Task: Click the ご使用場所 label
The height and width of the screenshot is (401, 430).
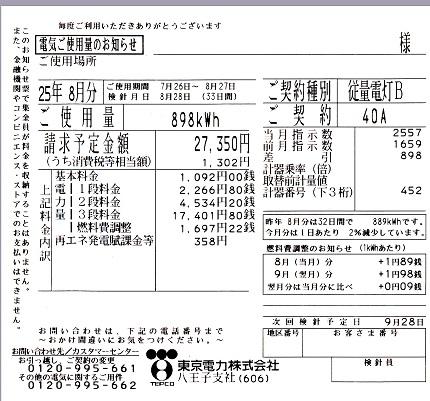Action: pyautogui.click(x=68, y=61)
